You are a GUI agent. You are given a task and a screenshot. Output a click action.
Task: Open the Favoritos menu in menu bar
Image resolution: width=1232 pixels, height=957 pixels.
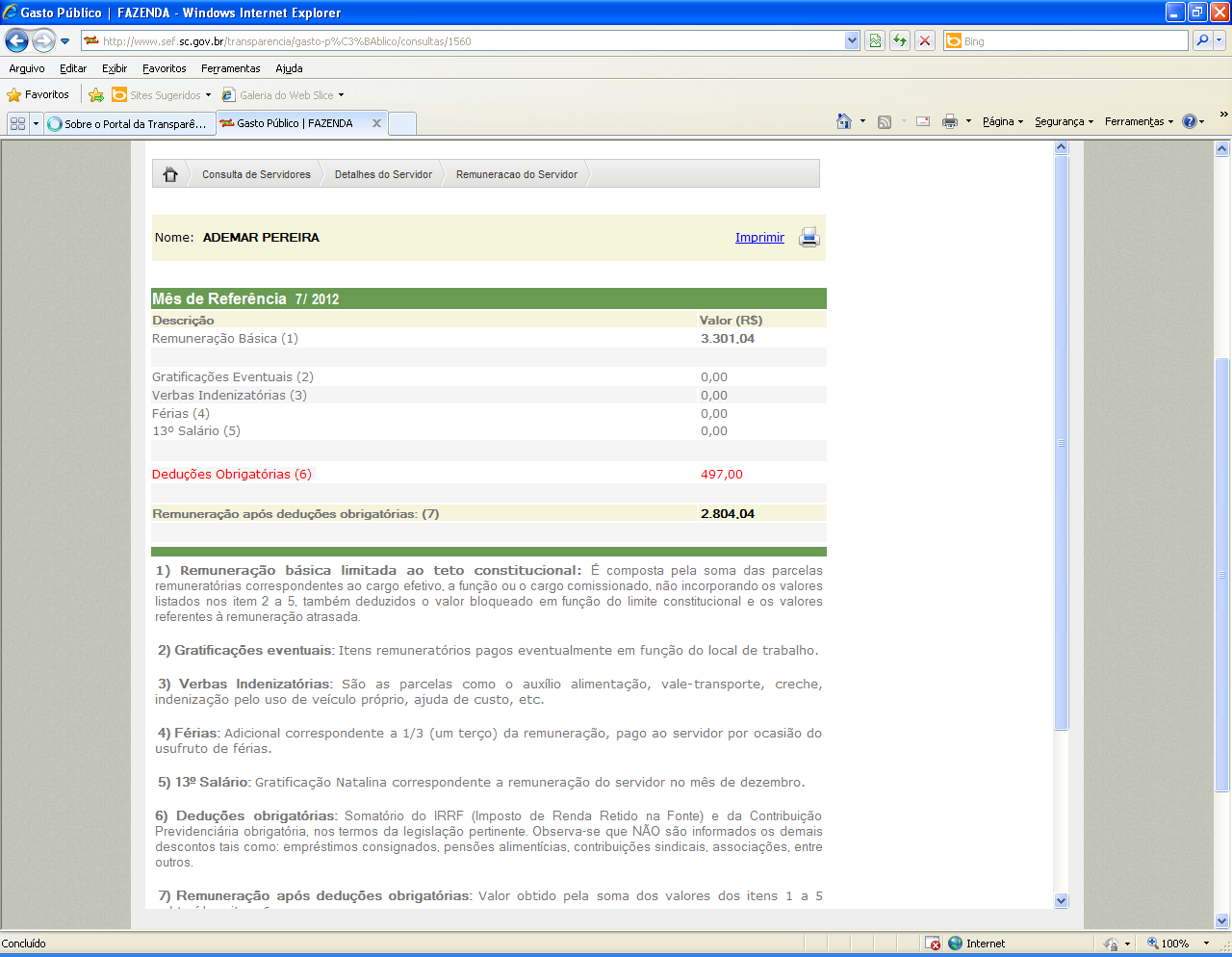(x=165, y=68)
